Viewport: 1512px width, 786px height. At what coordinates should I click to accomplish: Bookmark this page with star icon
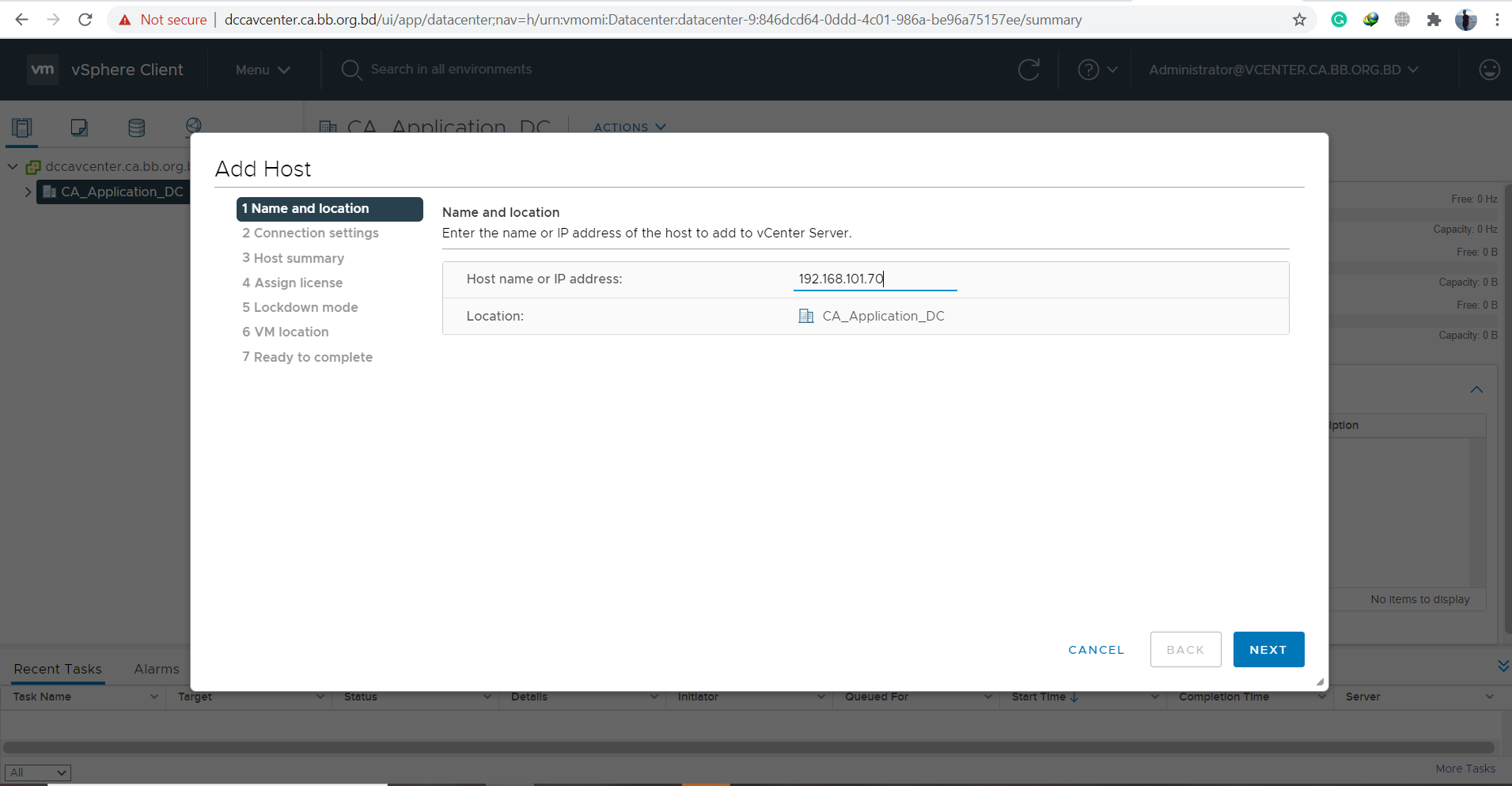pyautogui.click(x=1299, y=20)
